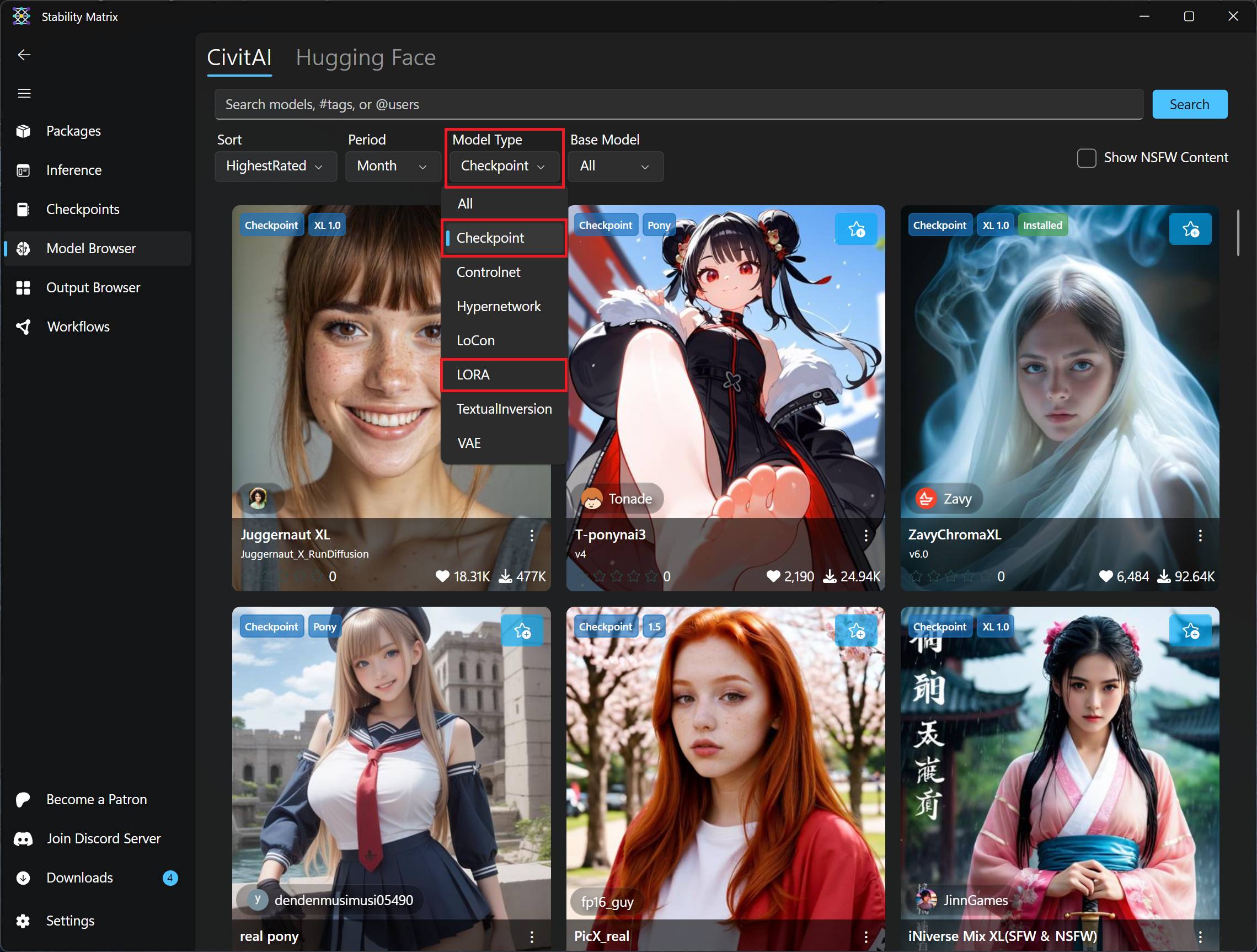The image size is (1257, 952).
Task: Open the three-dot menu for Juggernaut XL
Action: pos(531,535)
